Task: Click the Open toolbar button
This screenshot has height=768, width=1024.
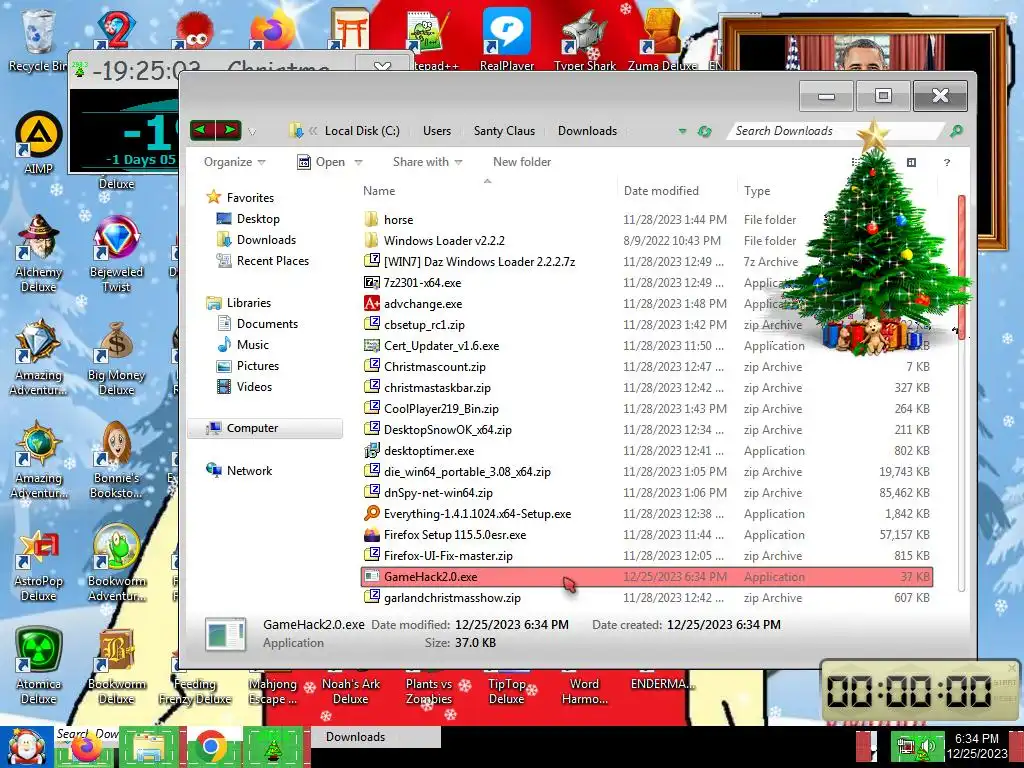Action: tap(321, 162)
